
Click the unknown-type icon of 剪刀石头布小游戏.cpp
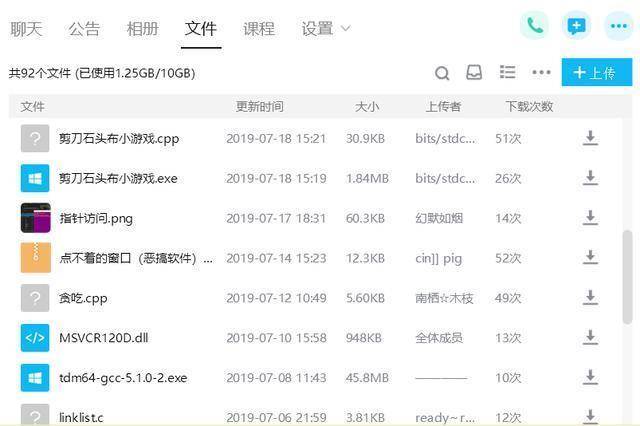point(35,138)
